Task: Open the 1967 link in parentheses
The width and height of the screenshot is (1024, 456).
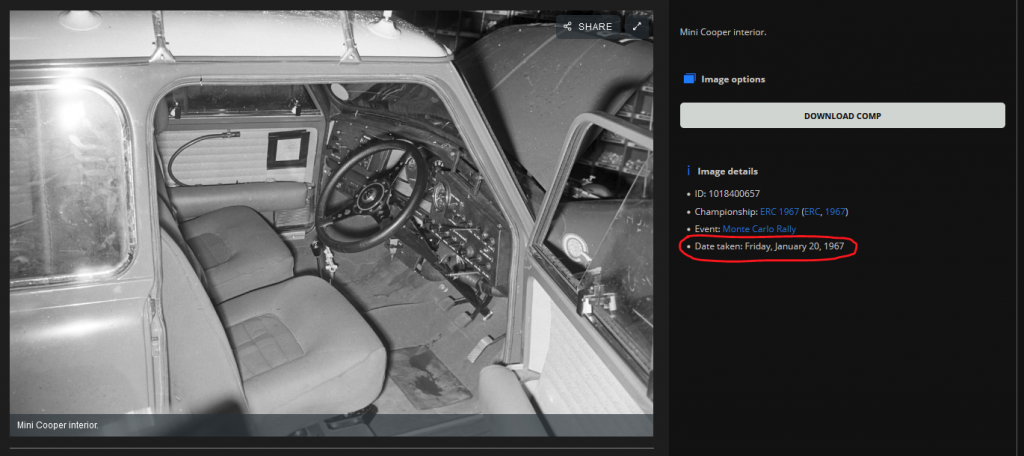Action: click(x=835, y=211)
